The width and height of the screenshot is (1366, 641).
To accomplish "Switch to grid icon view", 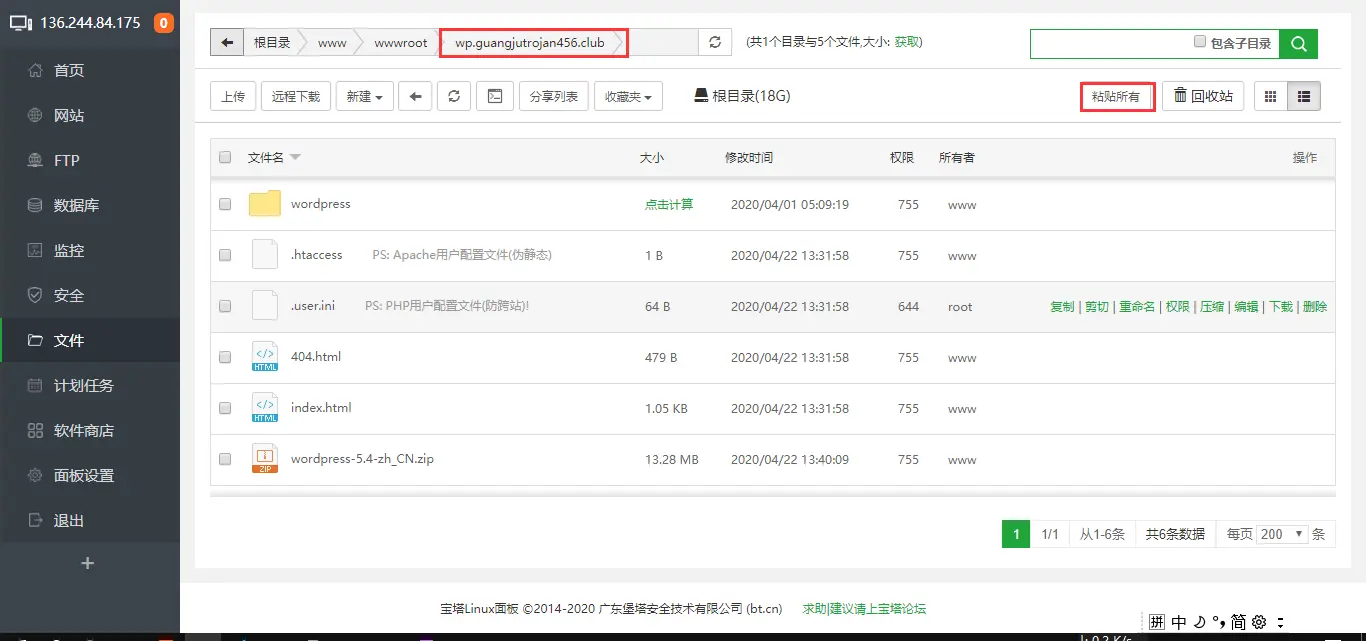I will [1271, 96].
